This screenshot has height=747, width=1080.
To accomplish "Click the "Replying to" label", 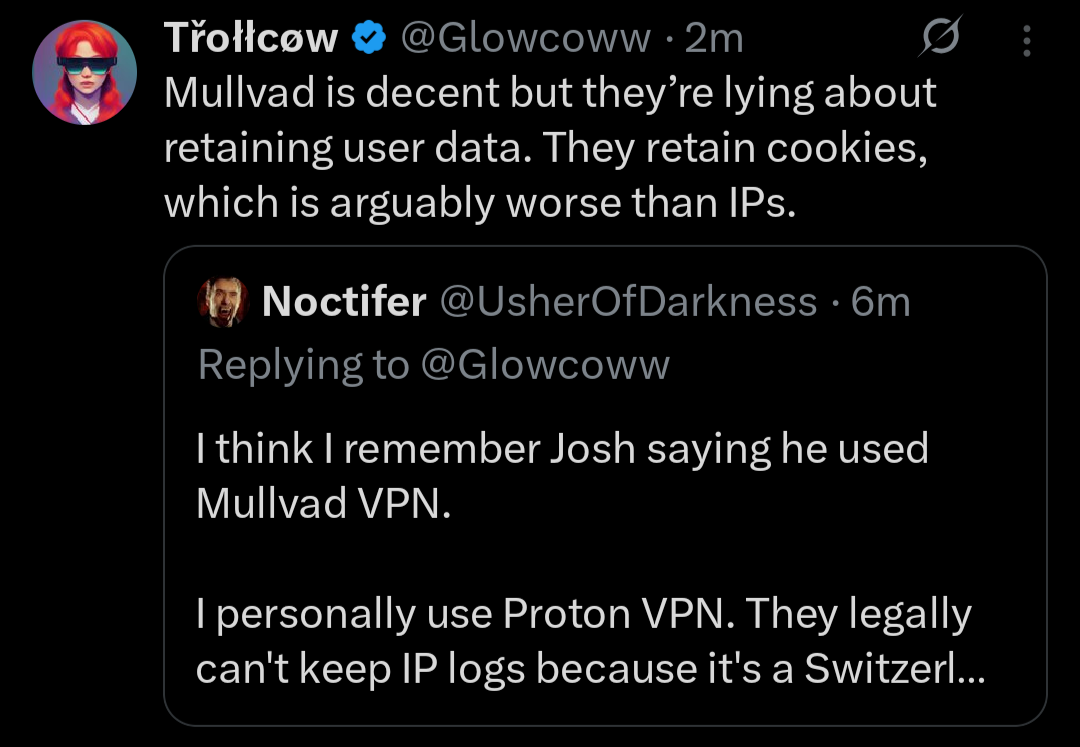I will click(303, 365).
